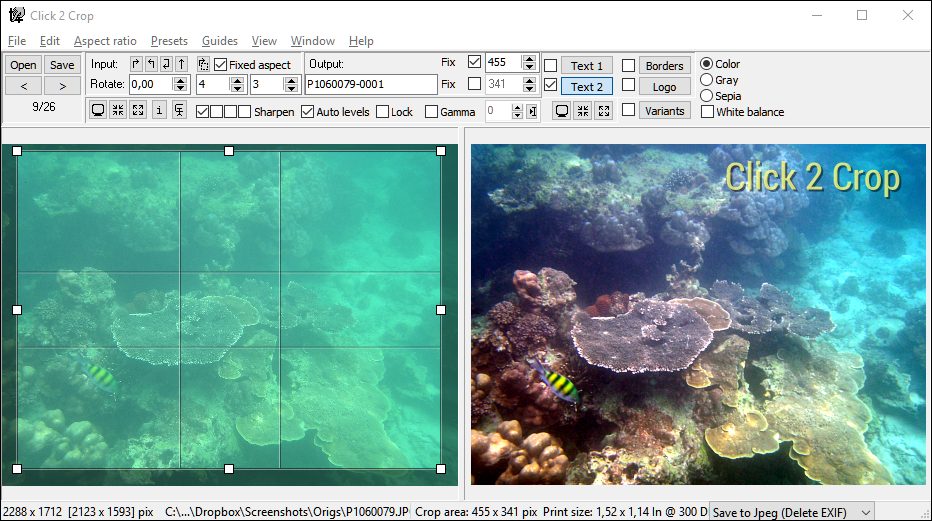Viewport: 932px width, 521px height.
Task: Enable the checkbox beside Borders
Action: click(628, 65)
